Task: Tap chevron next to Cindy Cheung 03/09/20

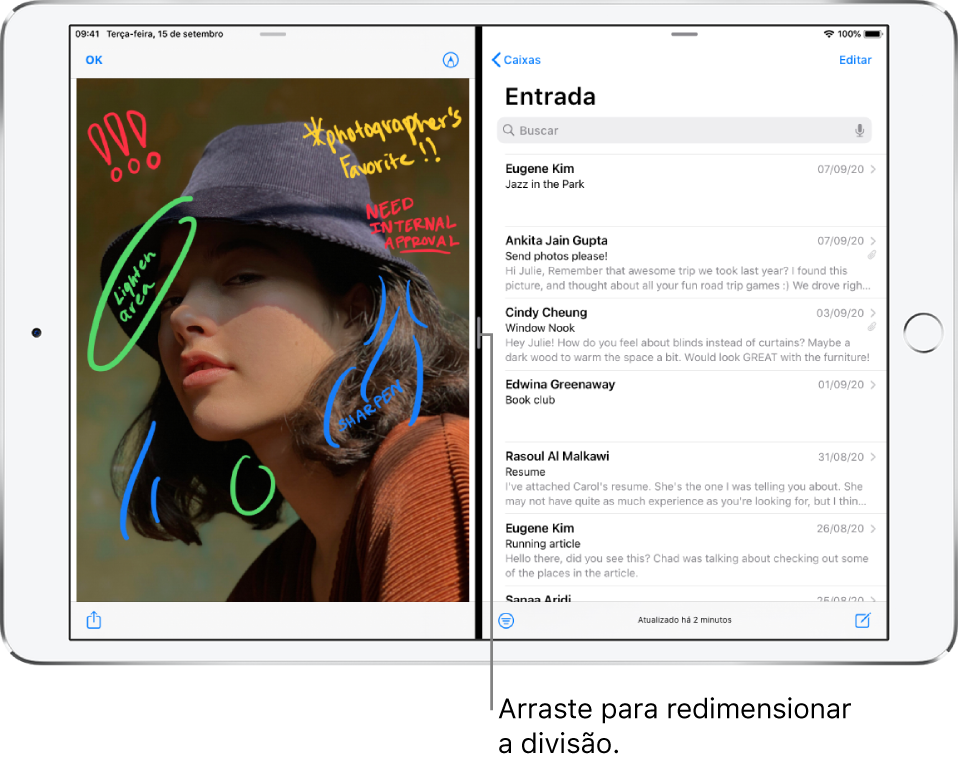Action: point(873,313)
